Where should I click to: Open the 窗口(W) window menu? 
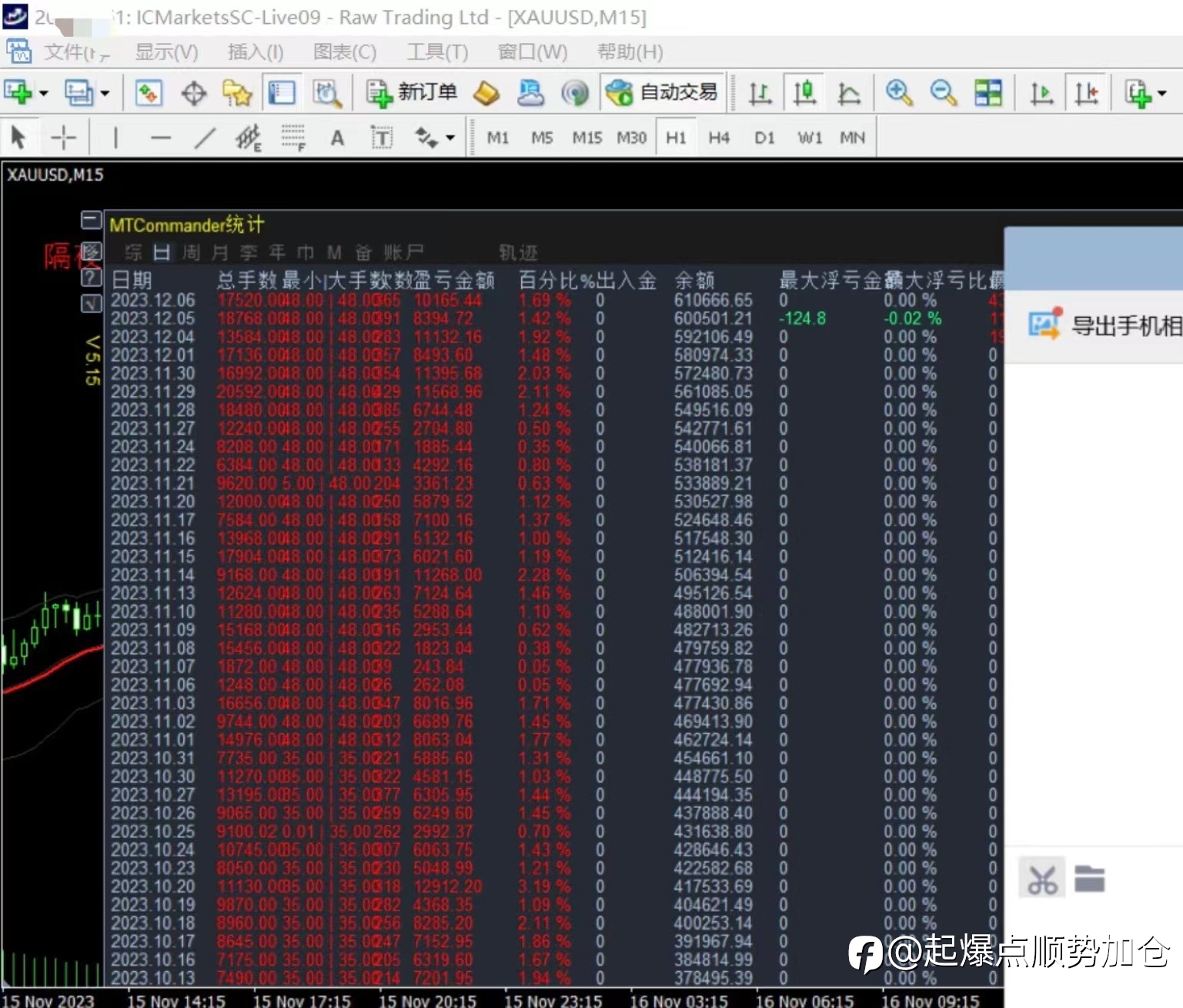tap(533, 52)
